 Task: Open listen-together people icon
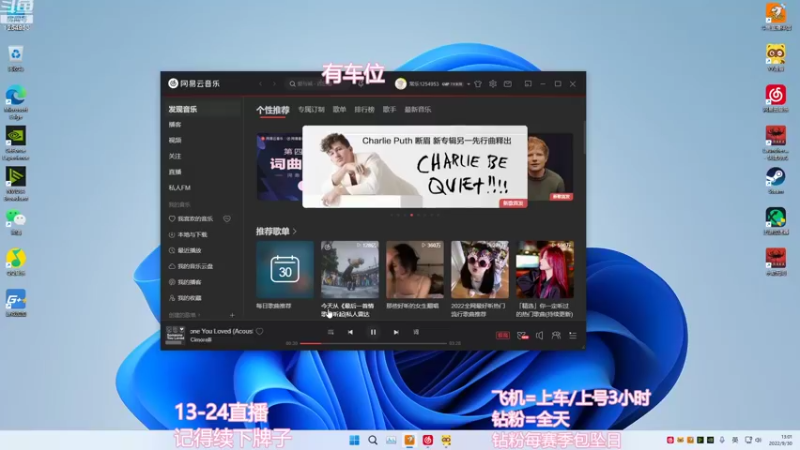pos(556,335)
